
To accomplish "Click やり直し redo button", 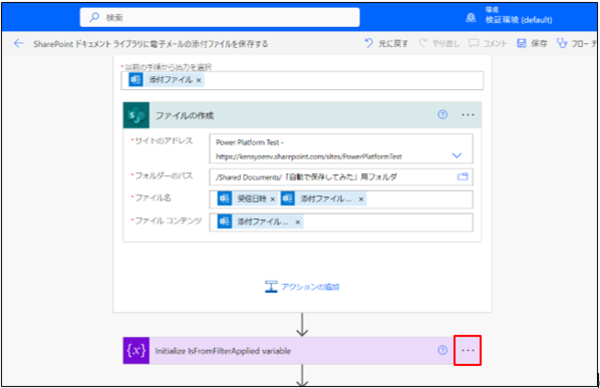I will point(439,43).
